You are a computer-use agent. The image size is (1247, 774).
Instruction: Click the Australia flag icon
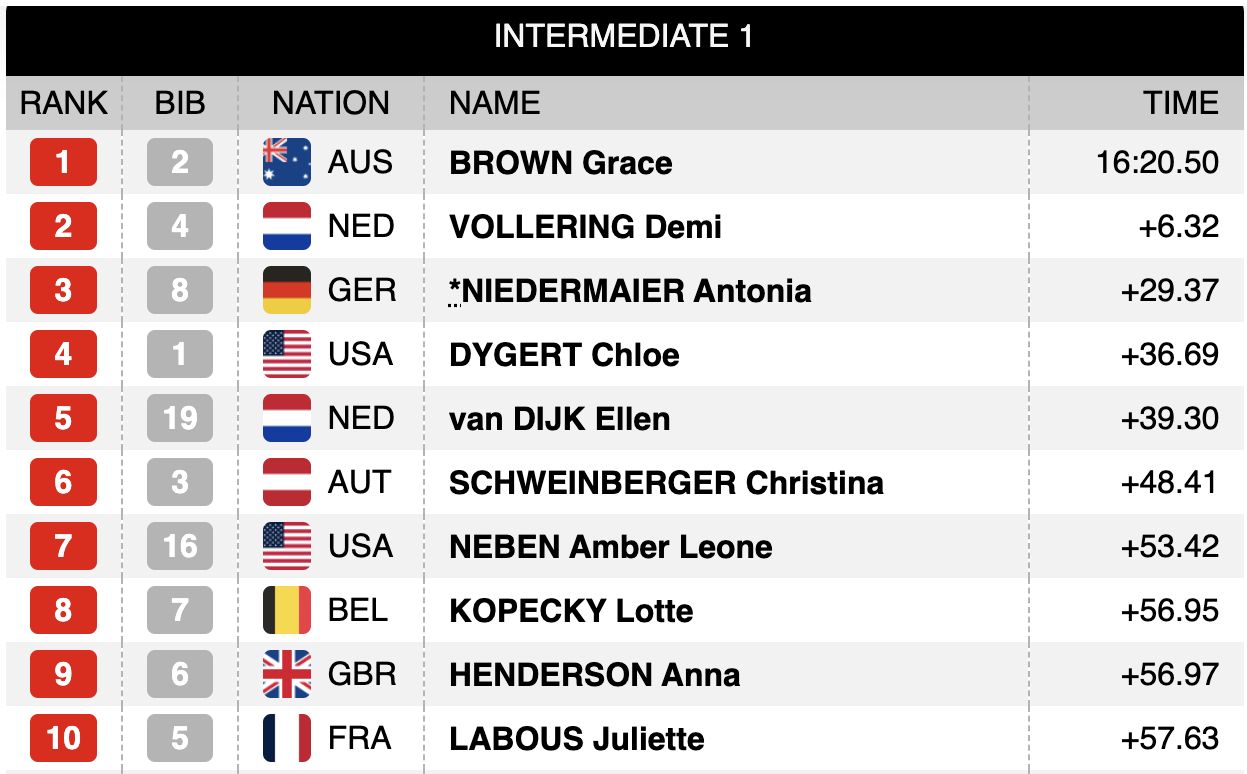click(287, 162)
